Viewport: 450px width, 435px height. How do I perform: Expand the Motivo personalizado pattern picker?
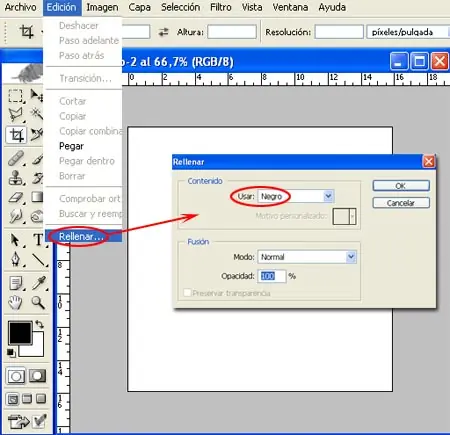click(x=353, y=217)
